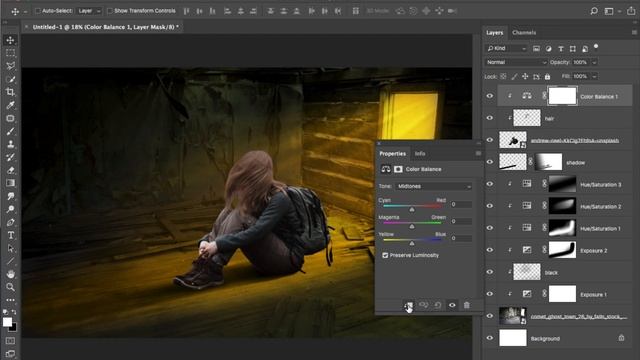The image size is (640, 360).
Task: Click the Yellow-Blue slider handle
Action: [x=412, y=243]
